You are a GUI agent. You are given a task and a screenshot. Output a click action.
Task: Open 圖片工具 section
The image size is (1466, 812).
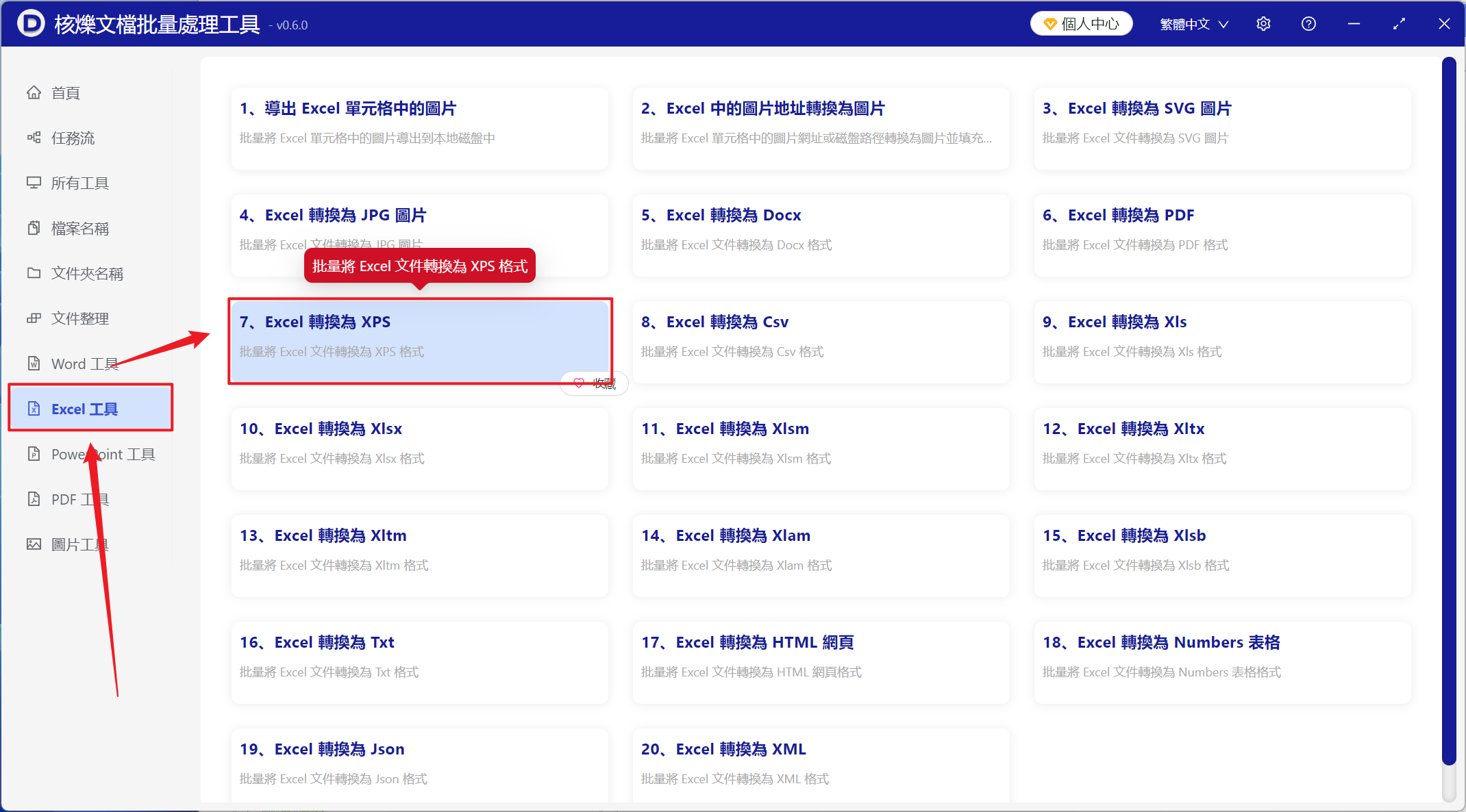(80, 544)
